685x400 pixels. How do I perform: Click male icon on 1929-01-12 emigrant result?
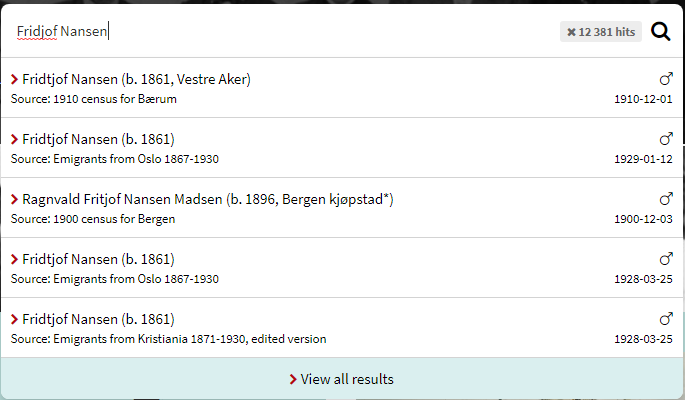coord(666,139)
